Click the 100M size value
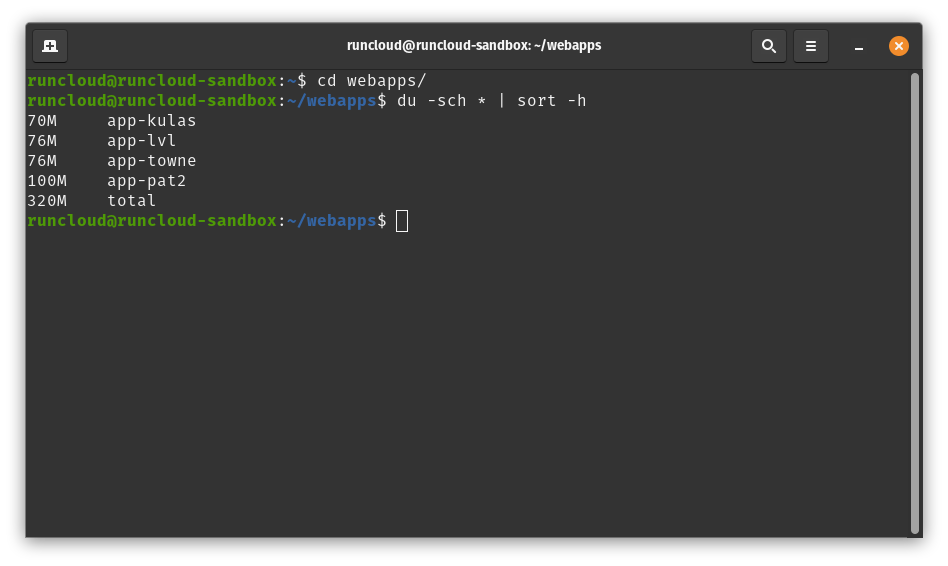The width and height of the screenshot is (948, 566). [47, 181]
